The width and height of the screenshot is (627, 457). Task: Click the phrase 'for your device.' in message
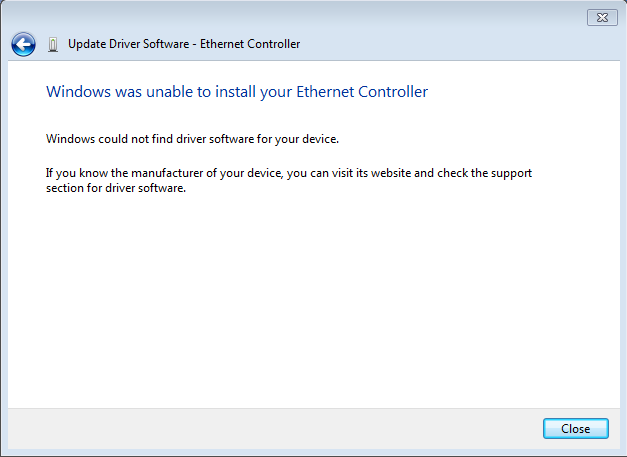[x=300, y=138]
